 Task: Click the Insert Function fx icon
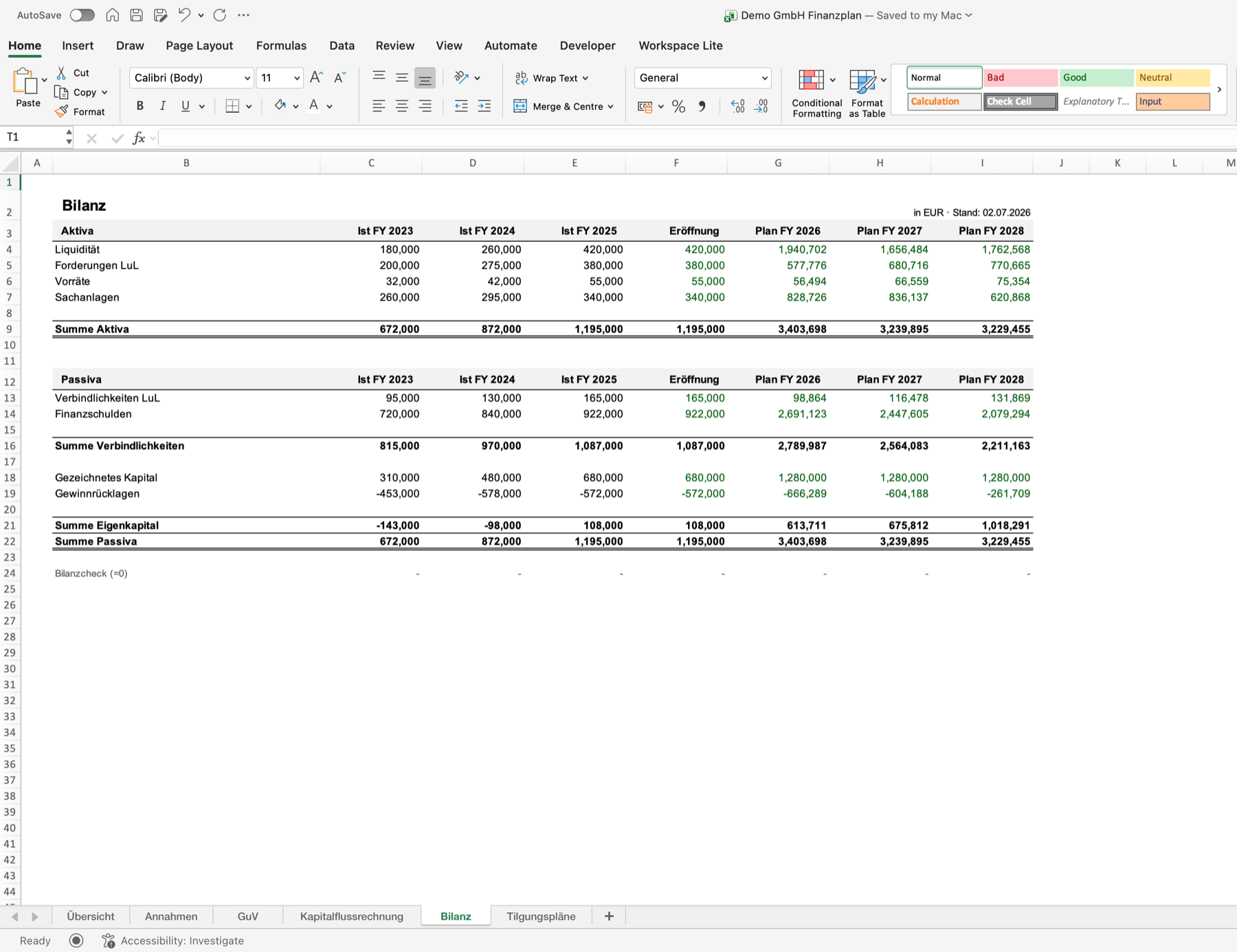(139, 138)
